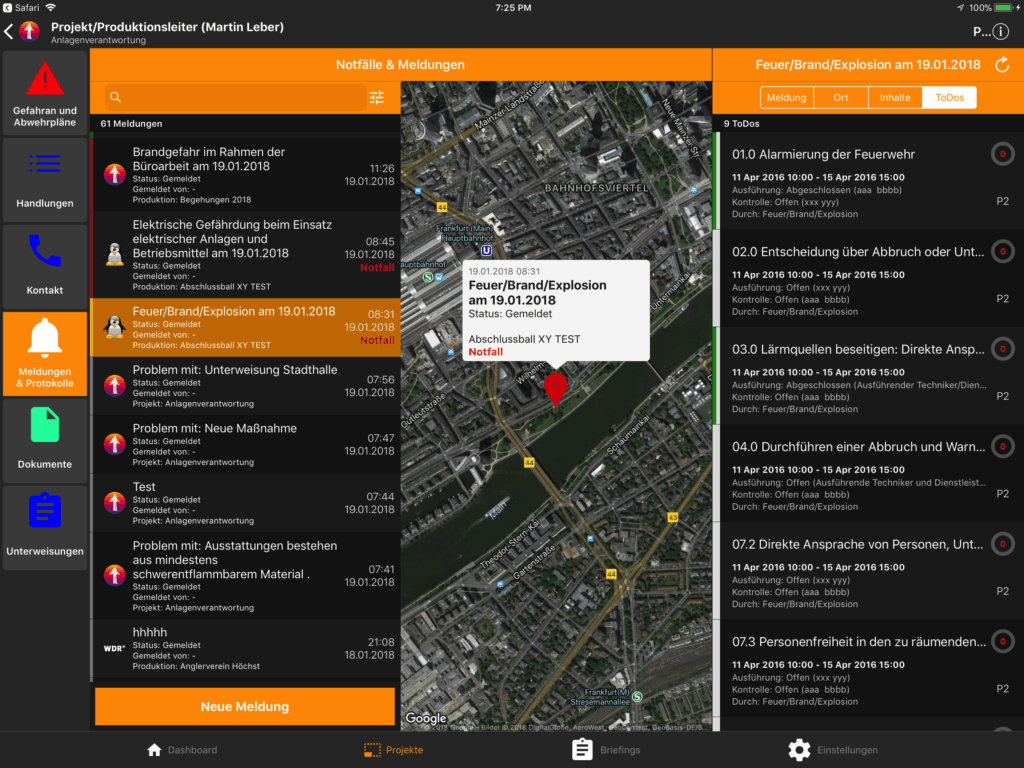
Task: Tap the refresh icon in ToDos header
Action: 1002,65
